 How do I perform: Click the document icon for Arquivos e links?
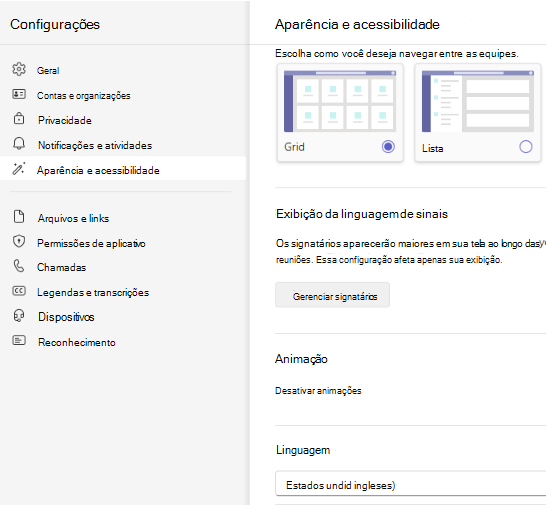point(19,217)
